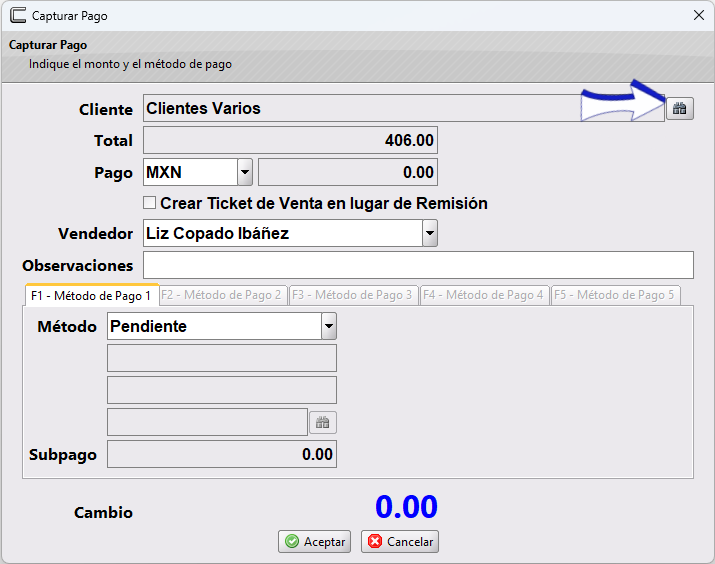Click the Subpago amount field

(222, 454)
